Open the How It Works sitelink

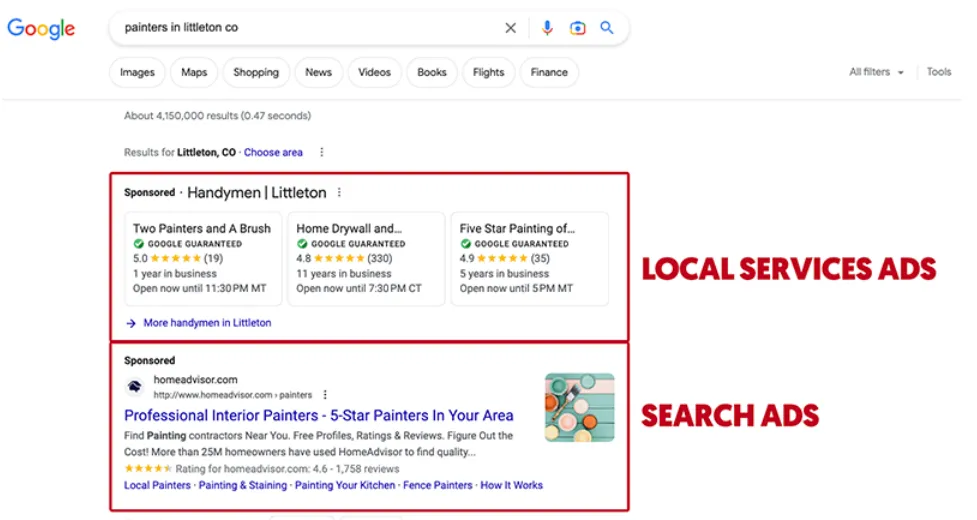(x=512, y=485)
